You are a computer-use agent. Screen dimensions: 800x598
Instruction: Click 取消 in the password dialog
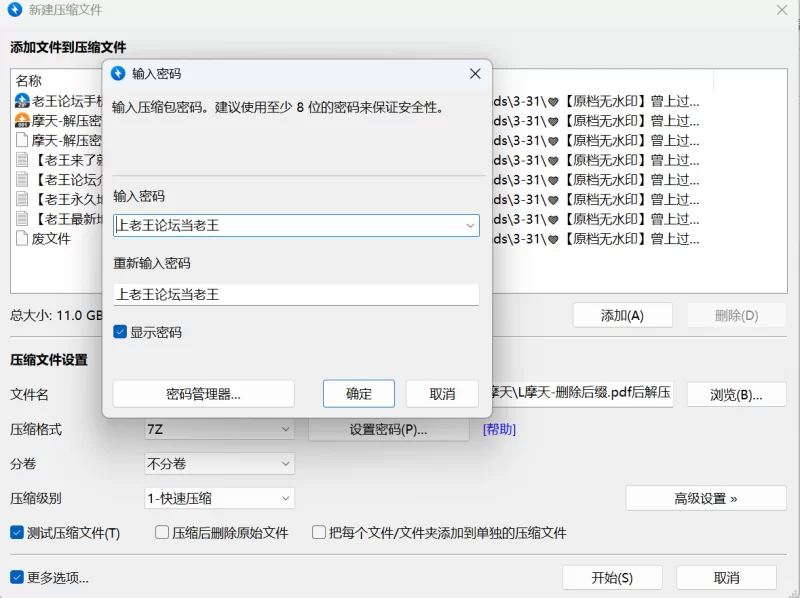click(x=442, y=393)
